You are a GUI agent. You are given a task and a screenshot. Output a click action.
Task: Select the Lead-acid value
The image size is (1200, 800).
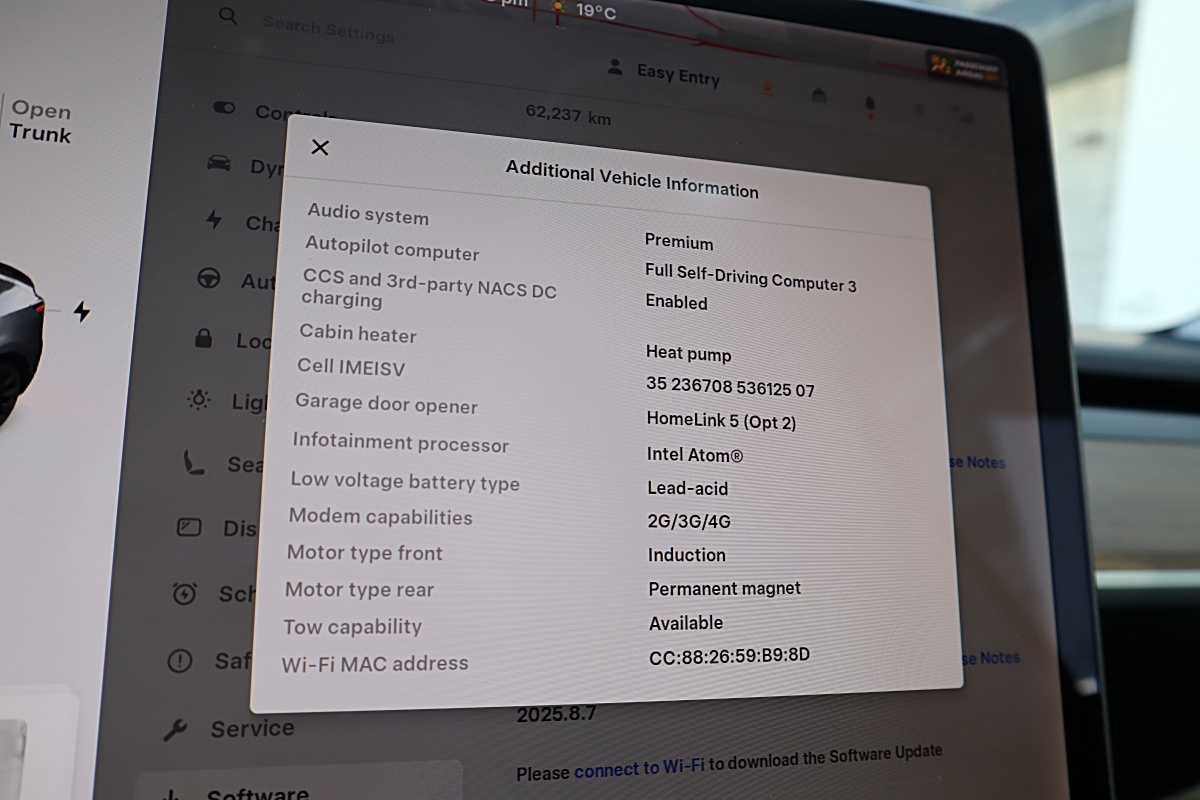(688, 488)
